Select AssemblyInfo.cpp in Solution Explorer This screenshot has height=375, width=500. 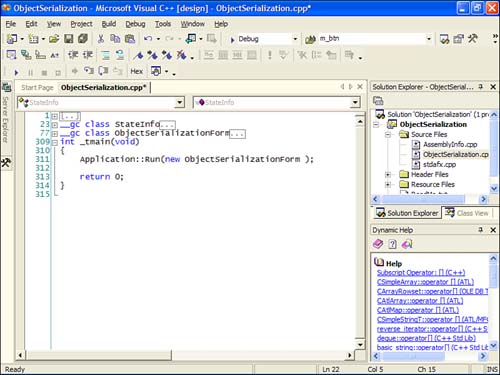(450, 144)
